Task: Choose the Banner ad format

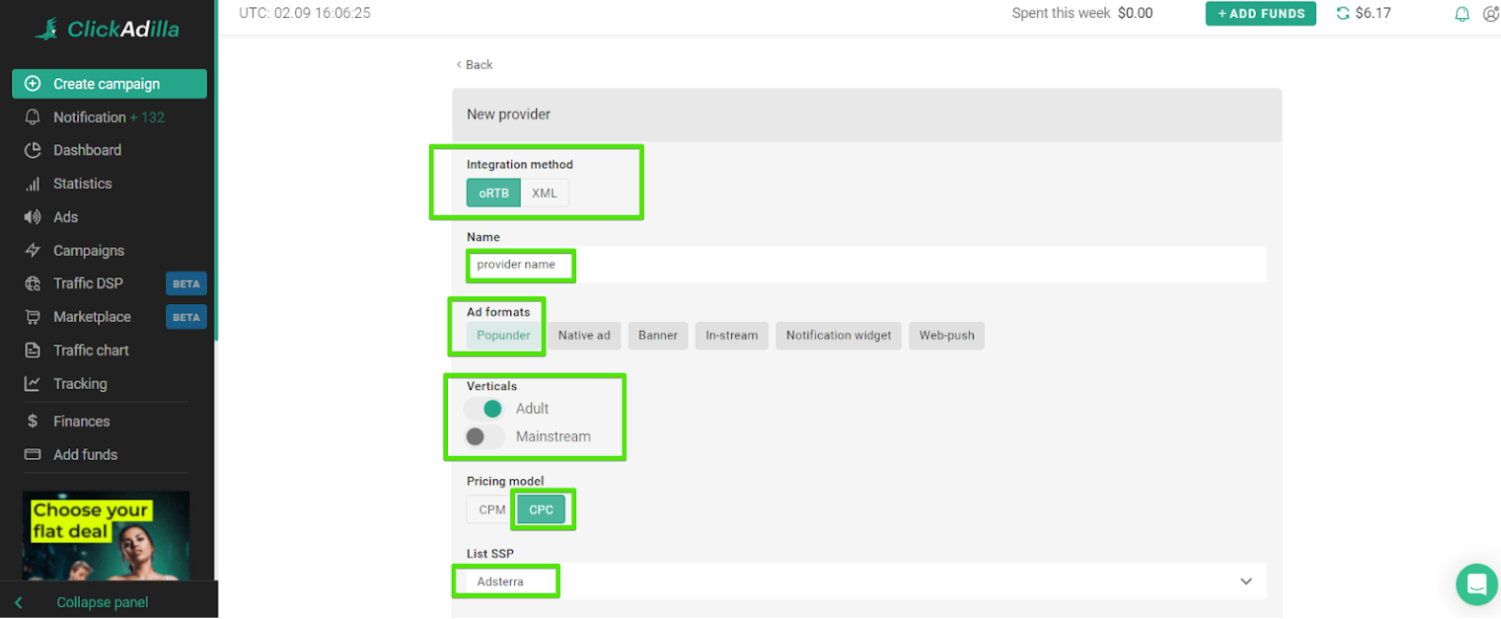Action: [x=657, y=335]
